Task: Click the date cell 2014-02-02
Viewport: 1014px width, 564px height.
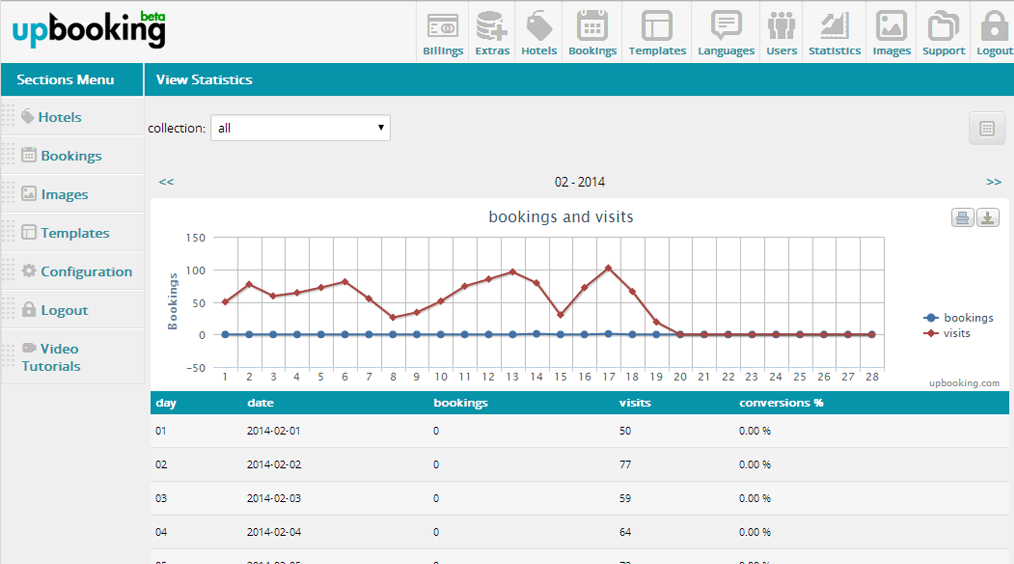Action: tap(274, 464)
